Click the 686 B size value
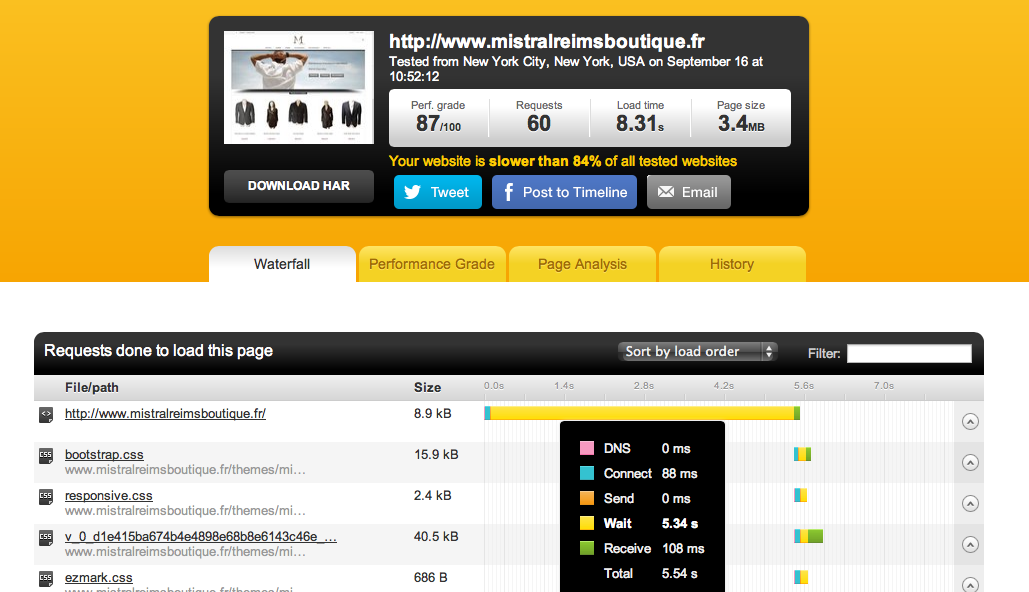The image size is (1029, 592). coord(430,578)
